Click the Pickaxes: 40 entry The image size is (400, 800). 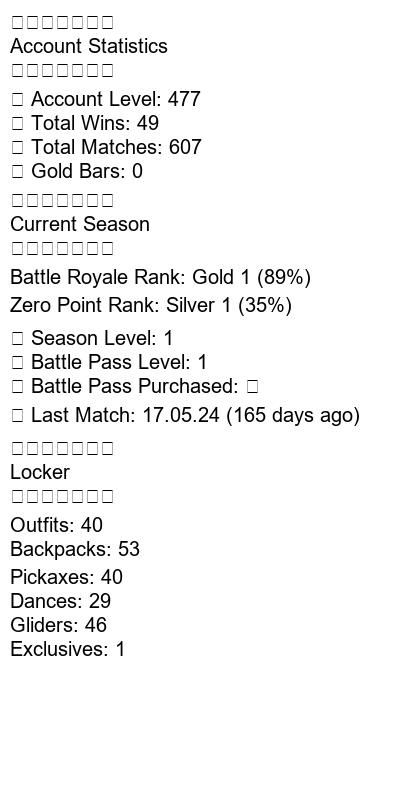coord(66,577)
